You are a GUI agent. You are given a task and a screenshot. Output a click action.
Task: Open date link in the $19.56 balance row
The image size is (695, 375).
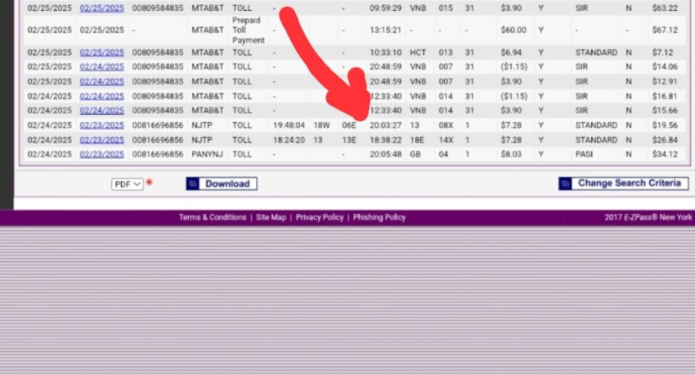102,125
